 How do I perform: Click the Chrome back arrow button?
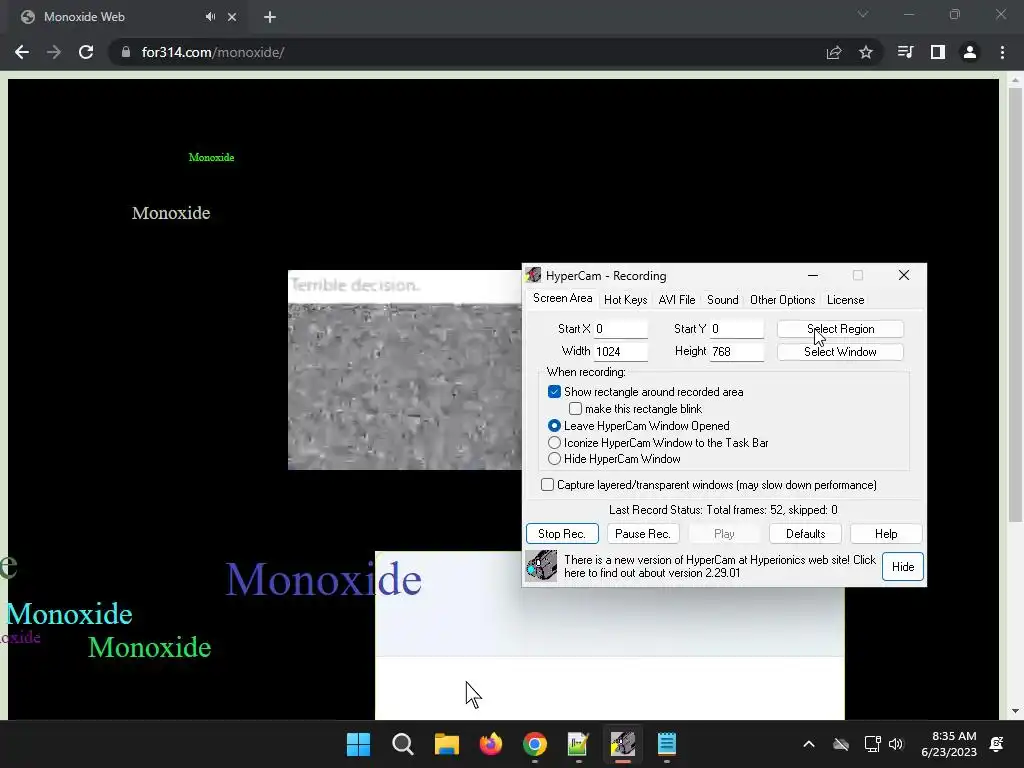coord(22,52)
